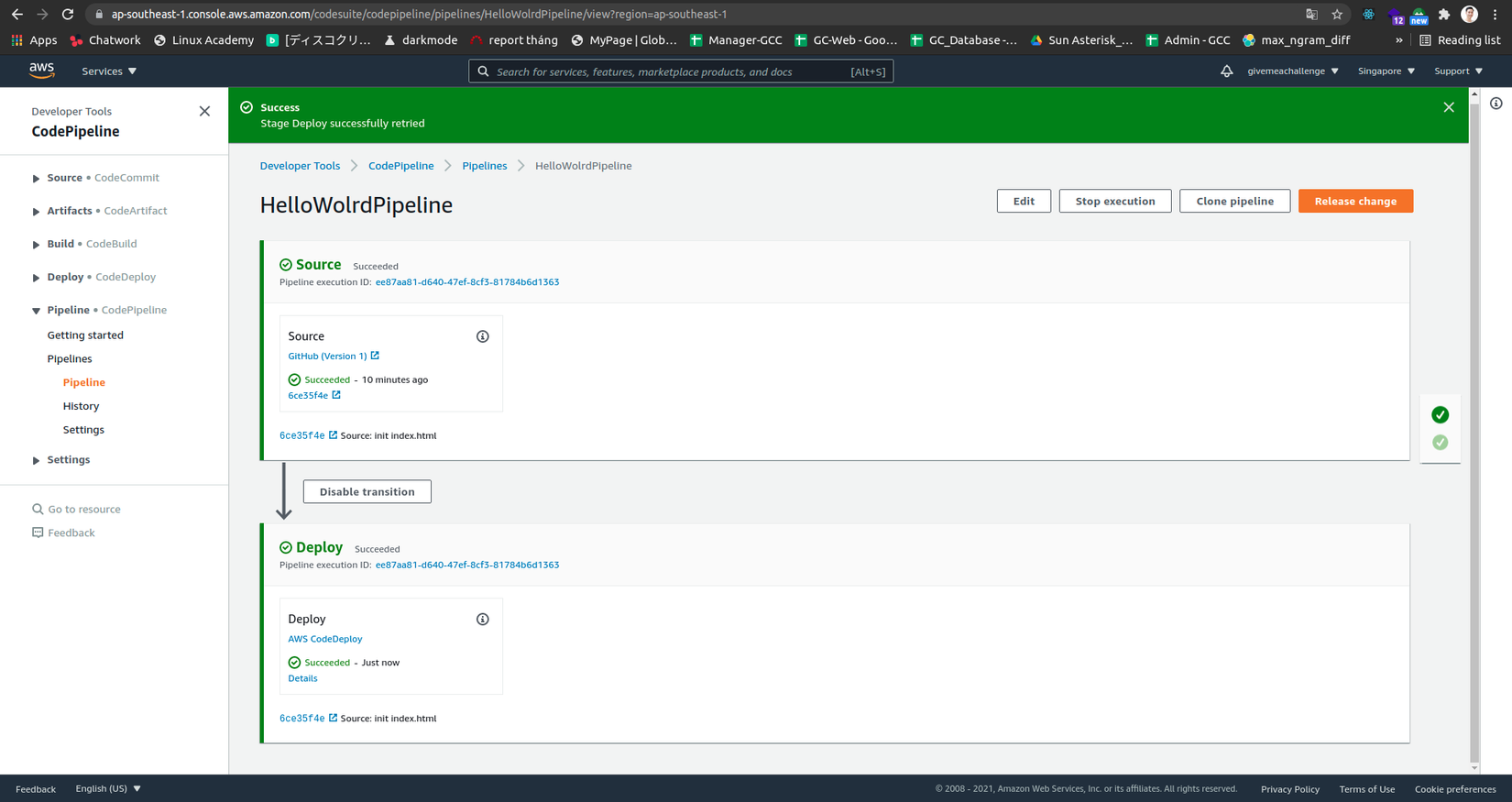Close the Developer Tools sidebar
Viewport: 1512px width, 802px height.
204,111
